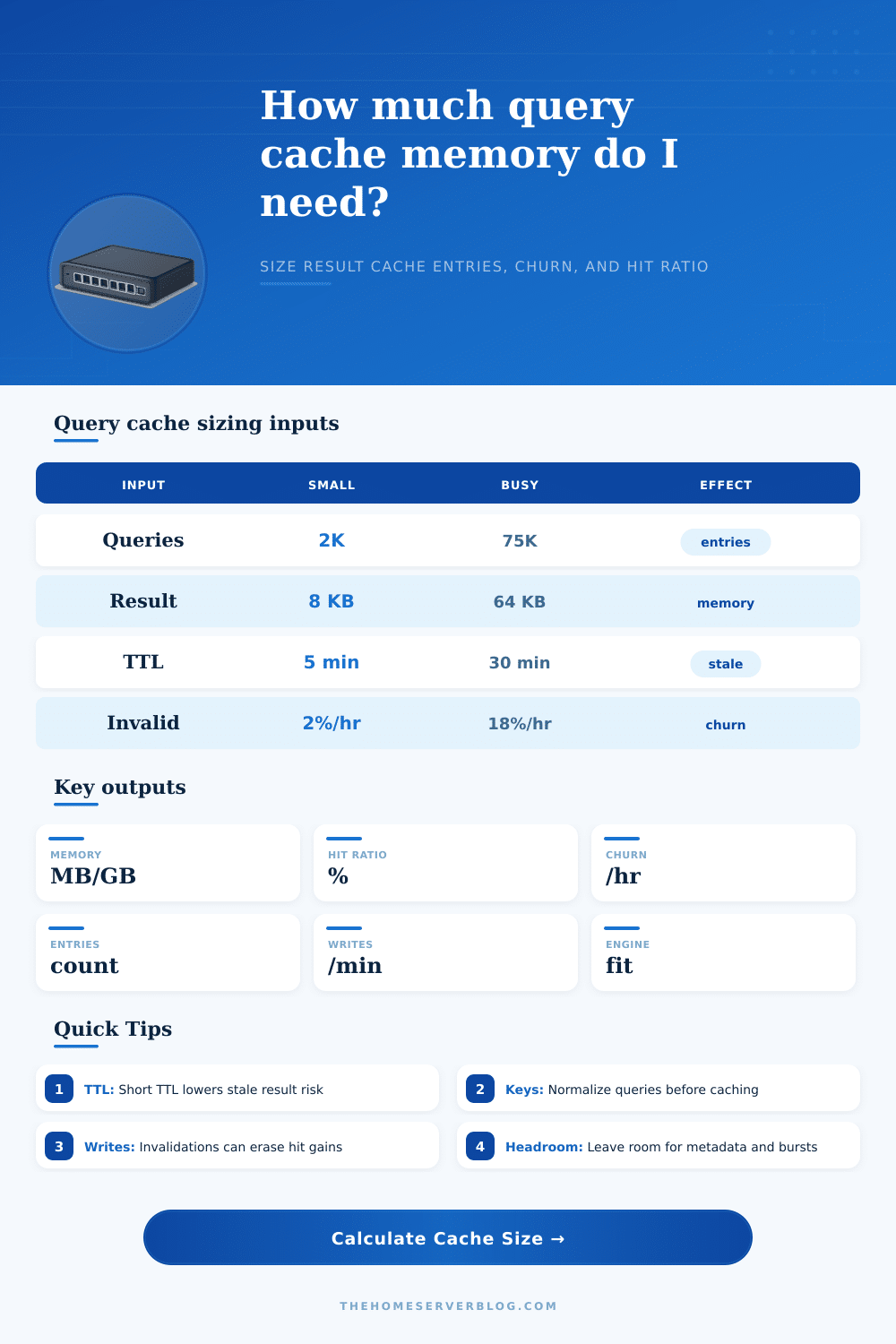
Task: Click the subtitle 'Size result cache entries, churn'
Action: click(484, 266)
